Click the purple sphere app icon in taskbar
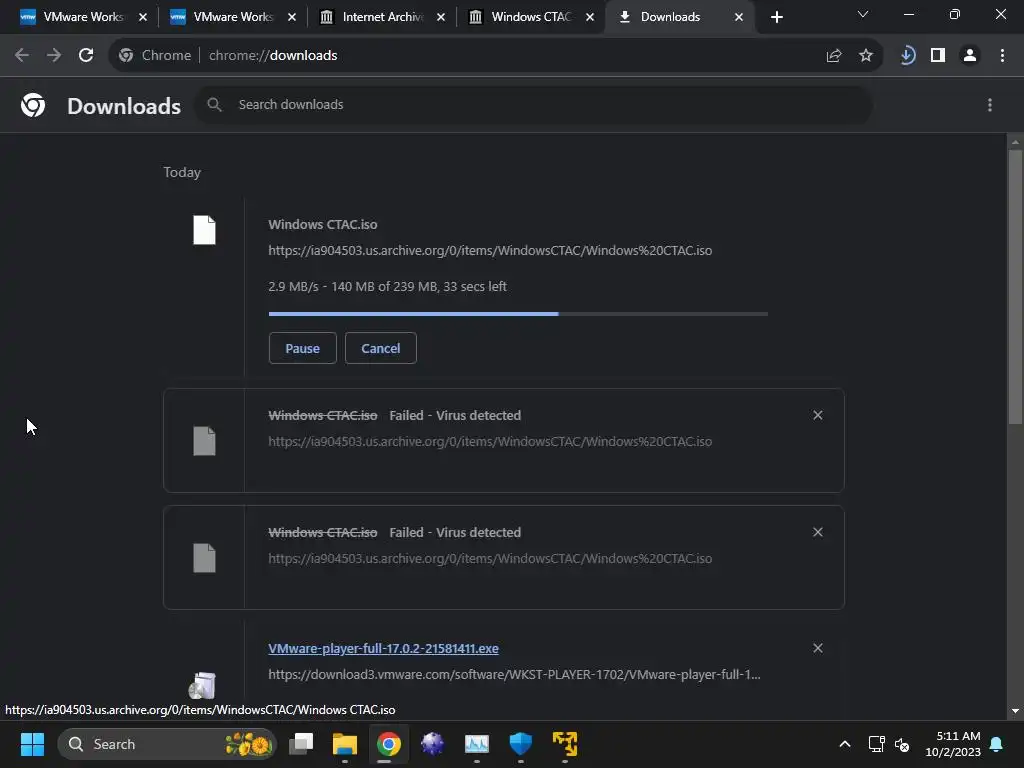The image size is (1024, 768). click(432, 744)
